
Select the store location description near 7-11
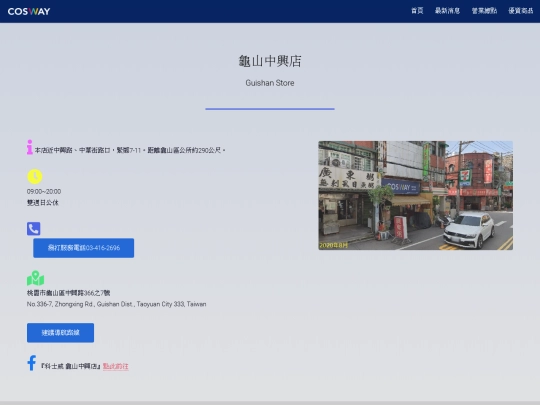tap(130, 150)
